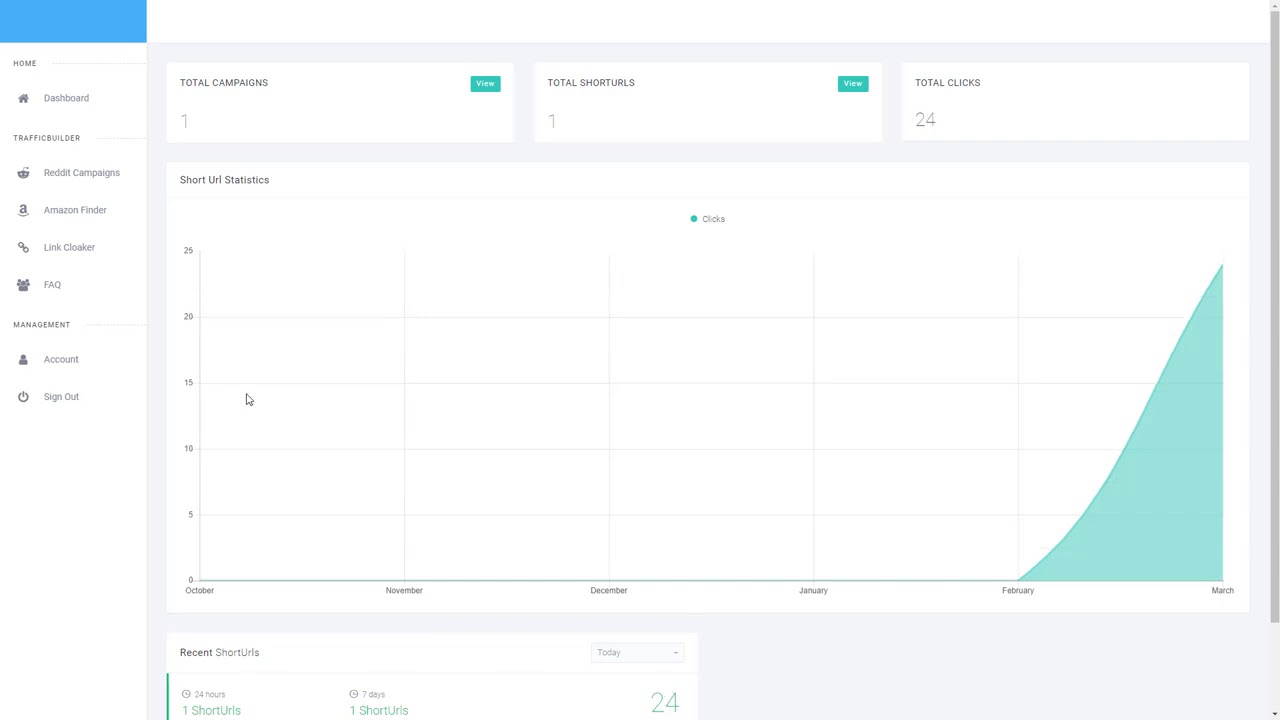Click the page vertical scrollbar

[1274, 317]
